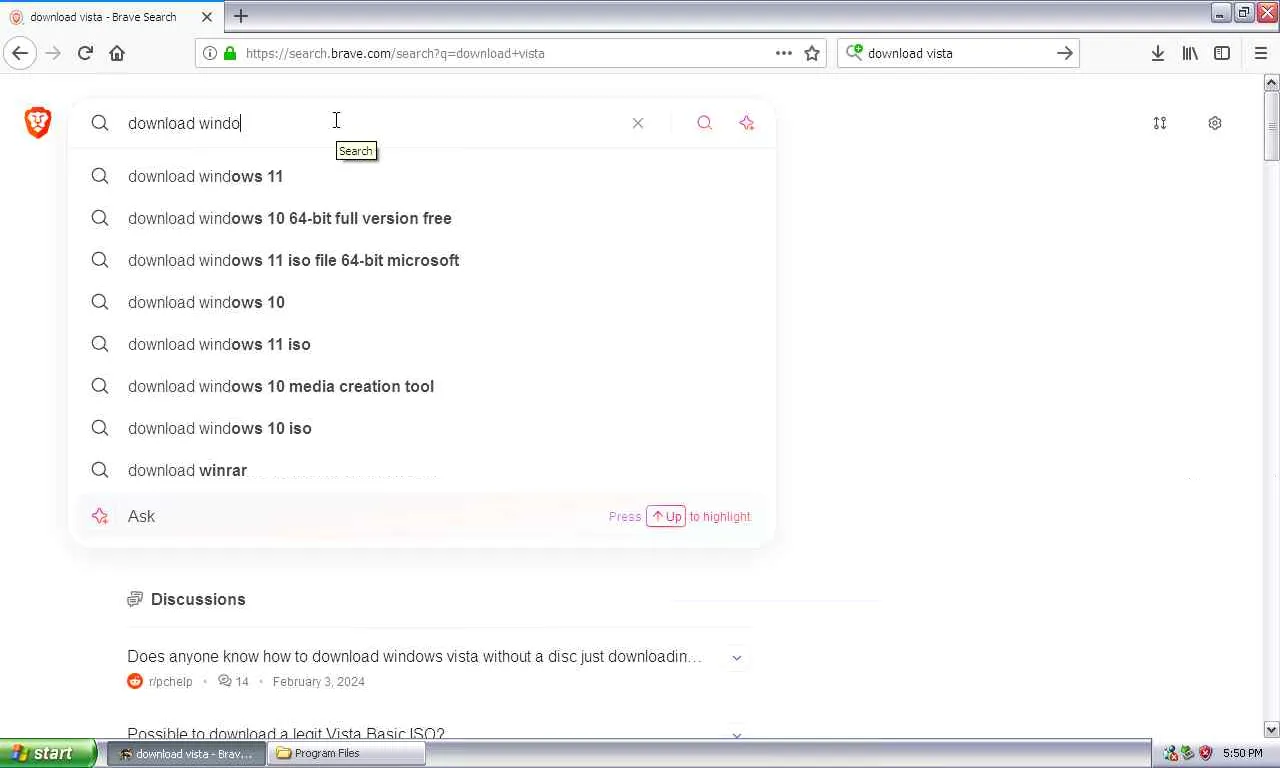Go back to the previous page
The width and height of the screenshot is (1280, 768).
20,53
